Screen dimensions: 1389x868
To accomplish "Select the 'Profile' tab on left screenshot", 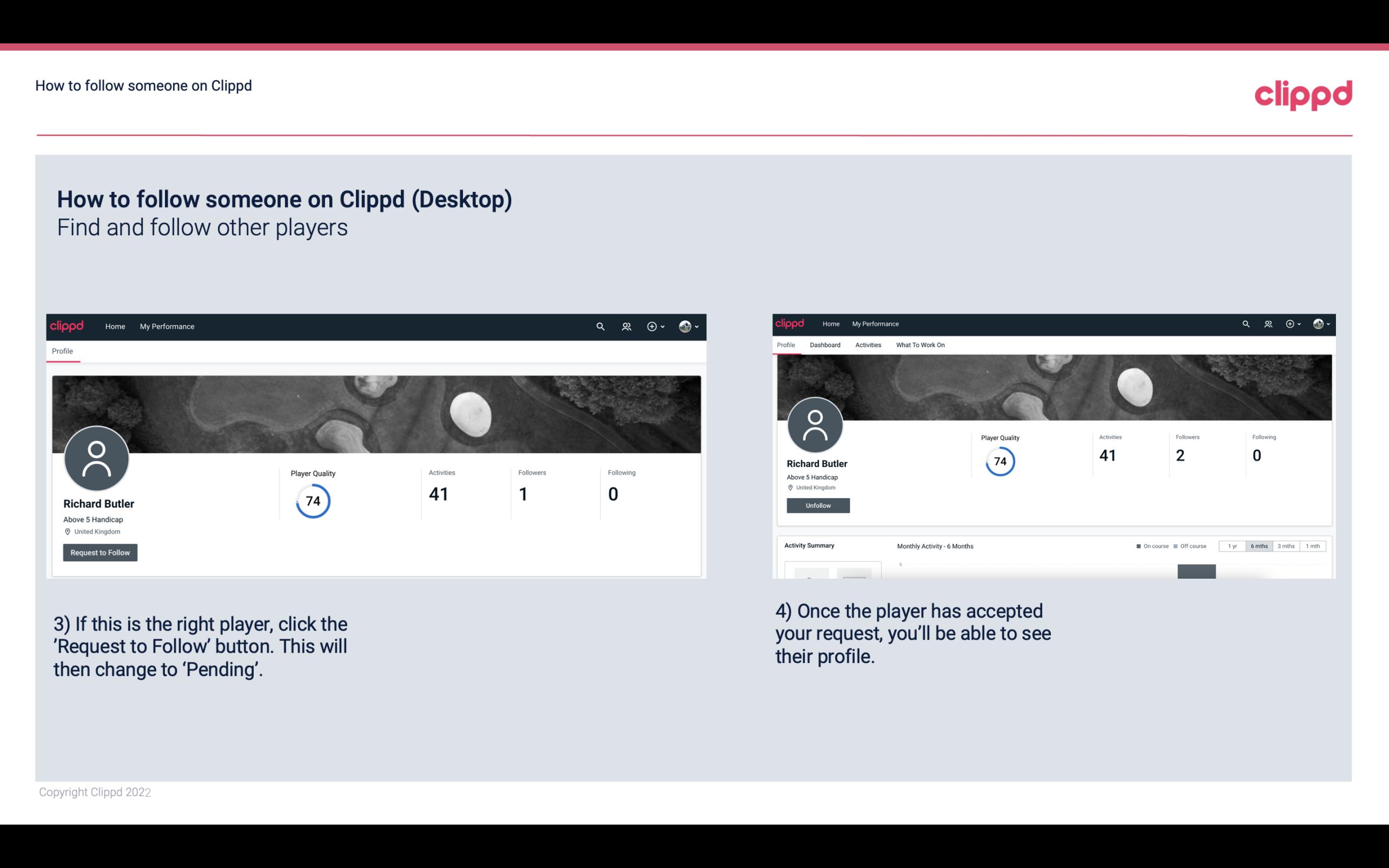I will [62, 351].
